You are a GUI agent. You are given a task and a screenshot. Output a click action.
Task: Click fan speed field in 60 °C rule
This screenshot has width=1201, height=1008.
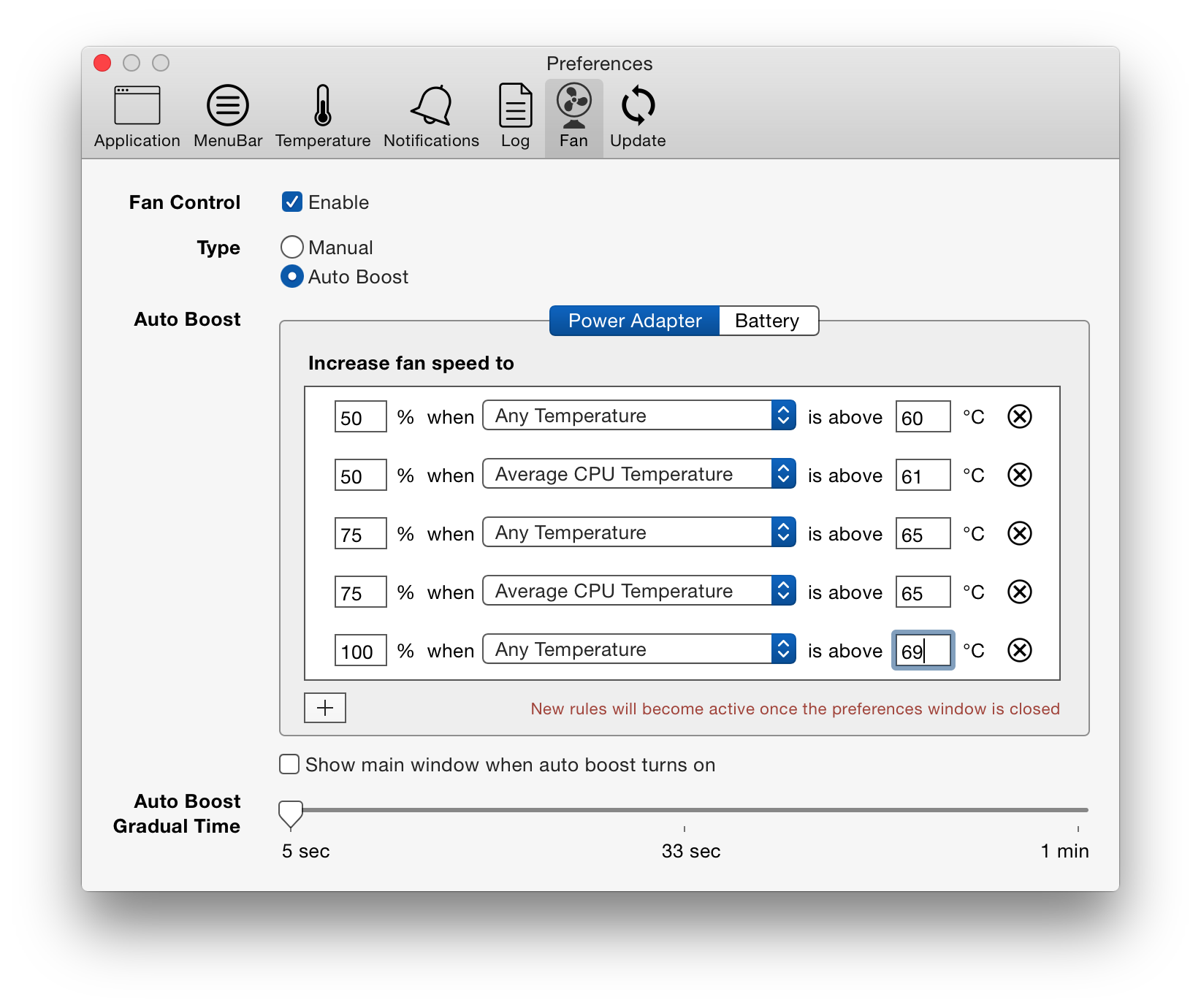pos(361,416)
